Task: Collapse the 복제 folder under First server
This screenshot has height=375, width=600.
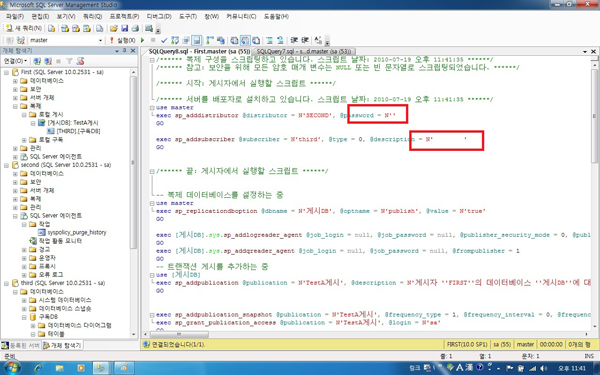Action: click(15, 106)
